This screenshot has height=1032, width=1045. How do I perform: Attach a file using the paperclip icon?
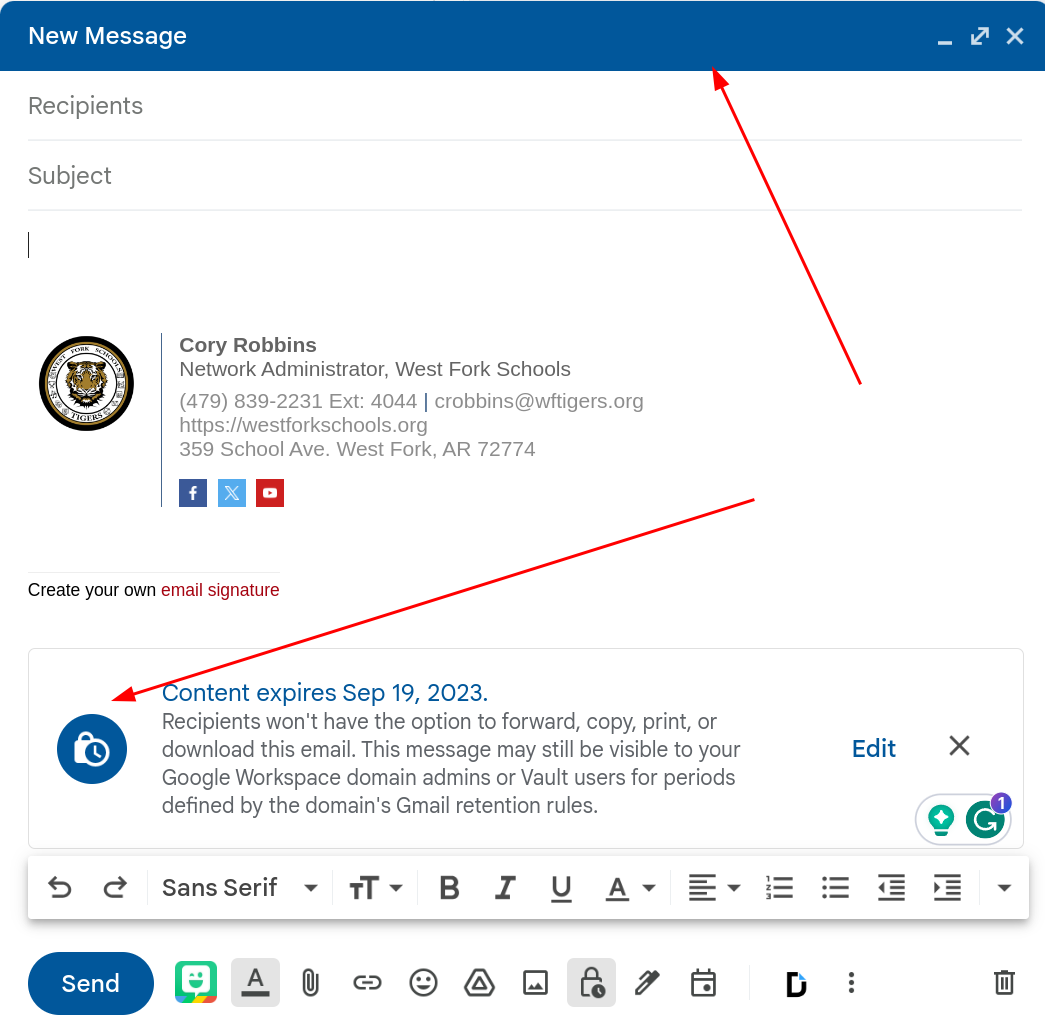tap(311, 983)
